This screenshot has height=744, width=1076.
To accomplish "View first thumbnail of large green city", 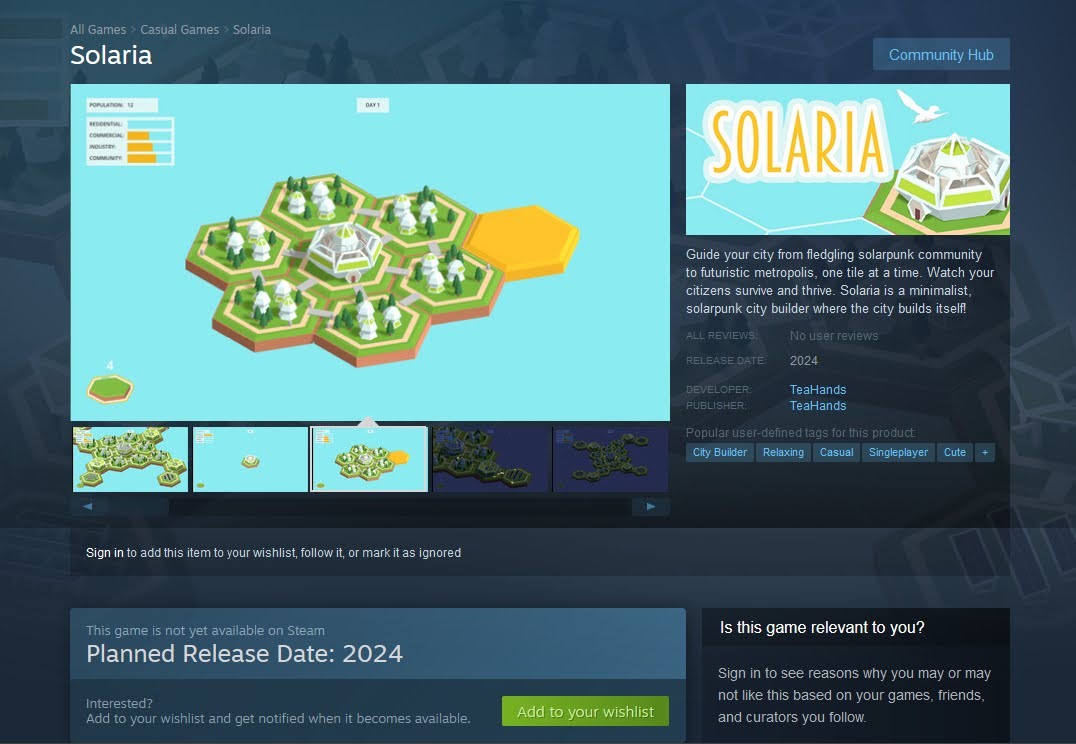I will coord(130,459).
